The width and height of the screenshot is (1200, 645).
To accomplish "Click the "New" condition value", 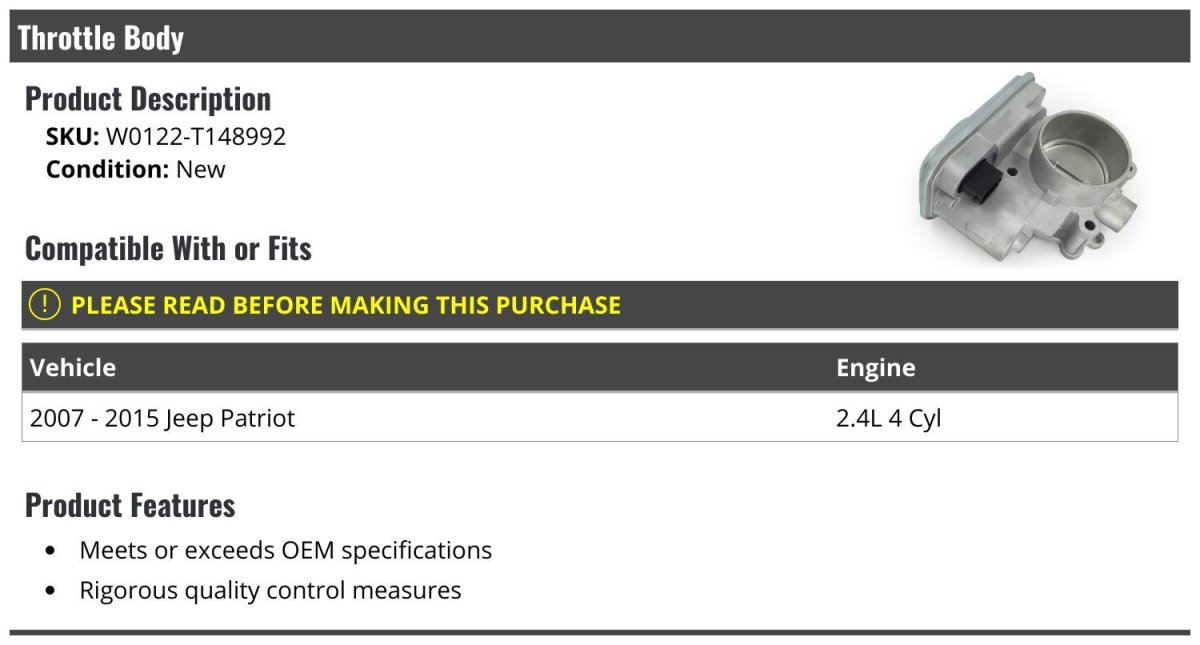I will coord(201,169).
